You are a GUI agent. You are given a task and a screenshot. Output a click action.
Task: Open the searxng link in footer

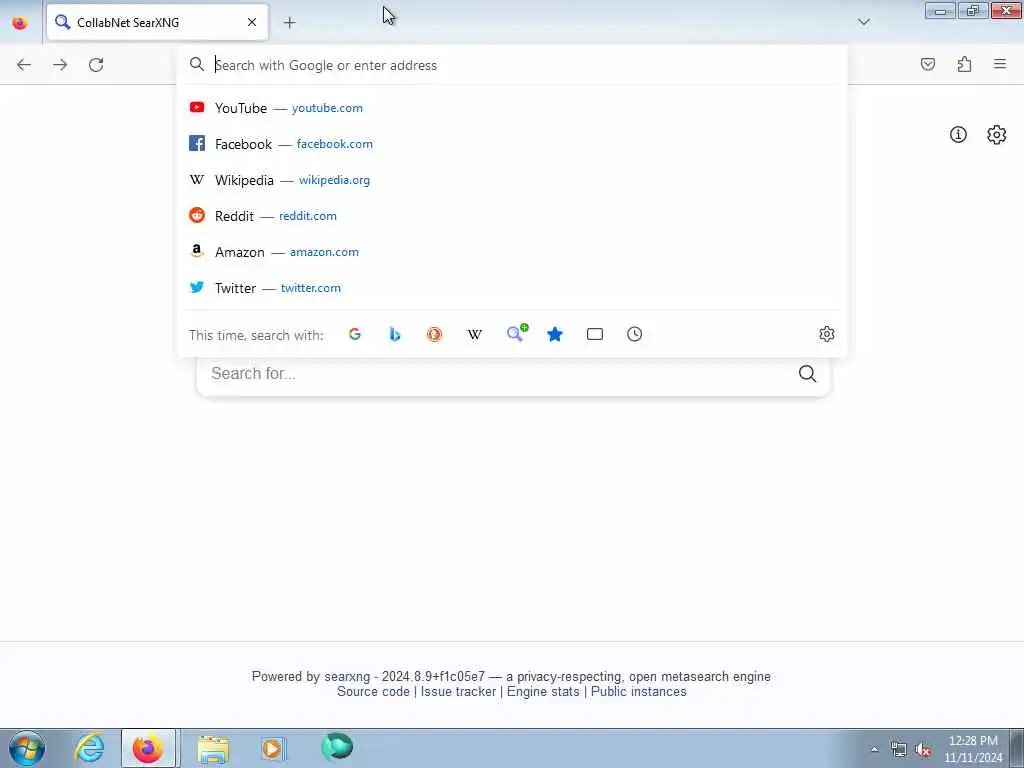coord(347,677)
